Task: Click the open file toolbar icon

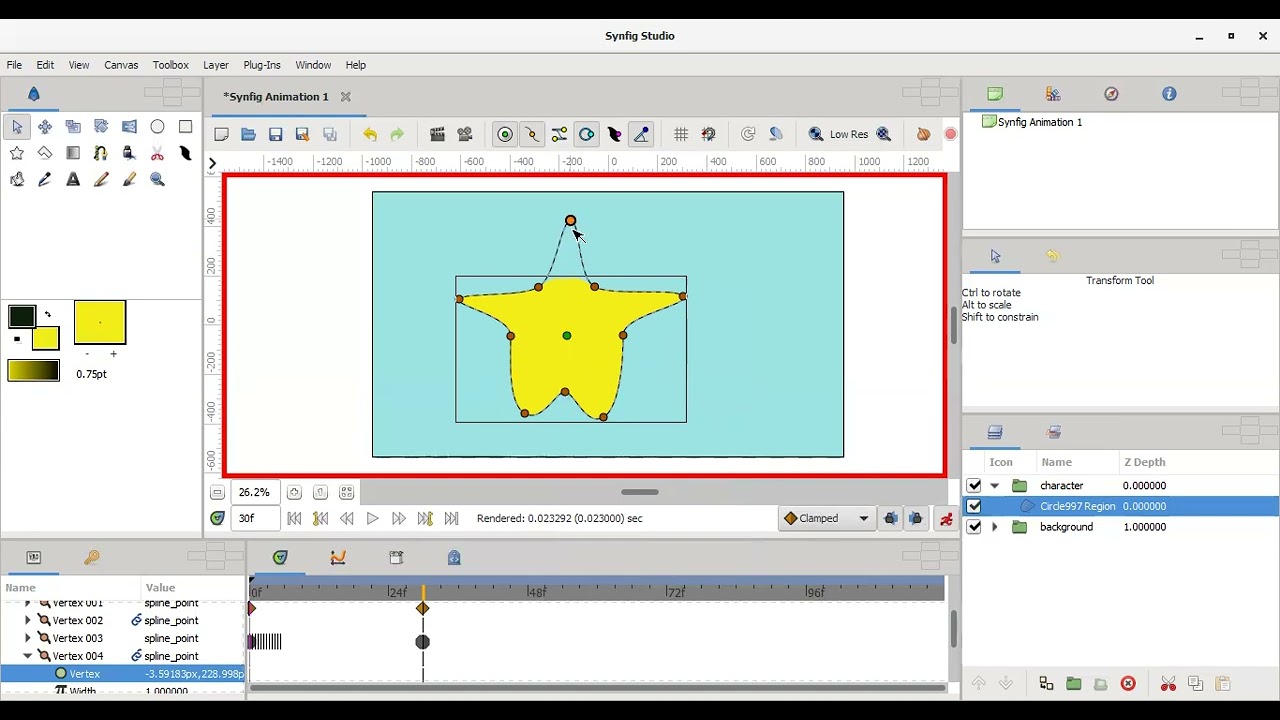Action: [x=248, y=134]
